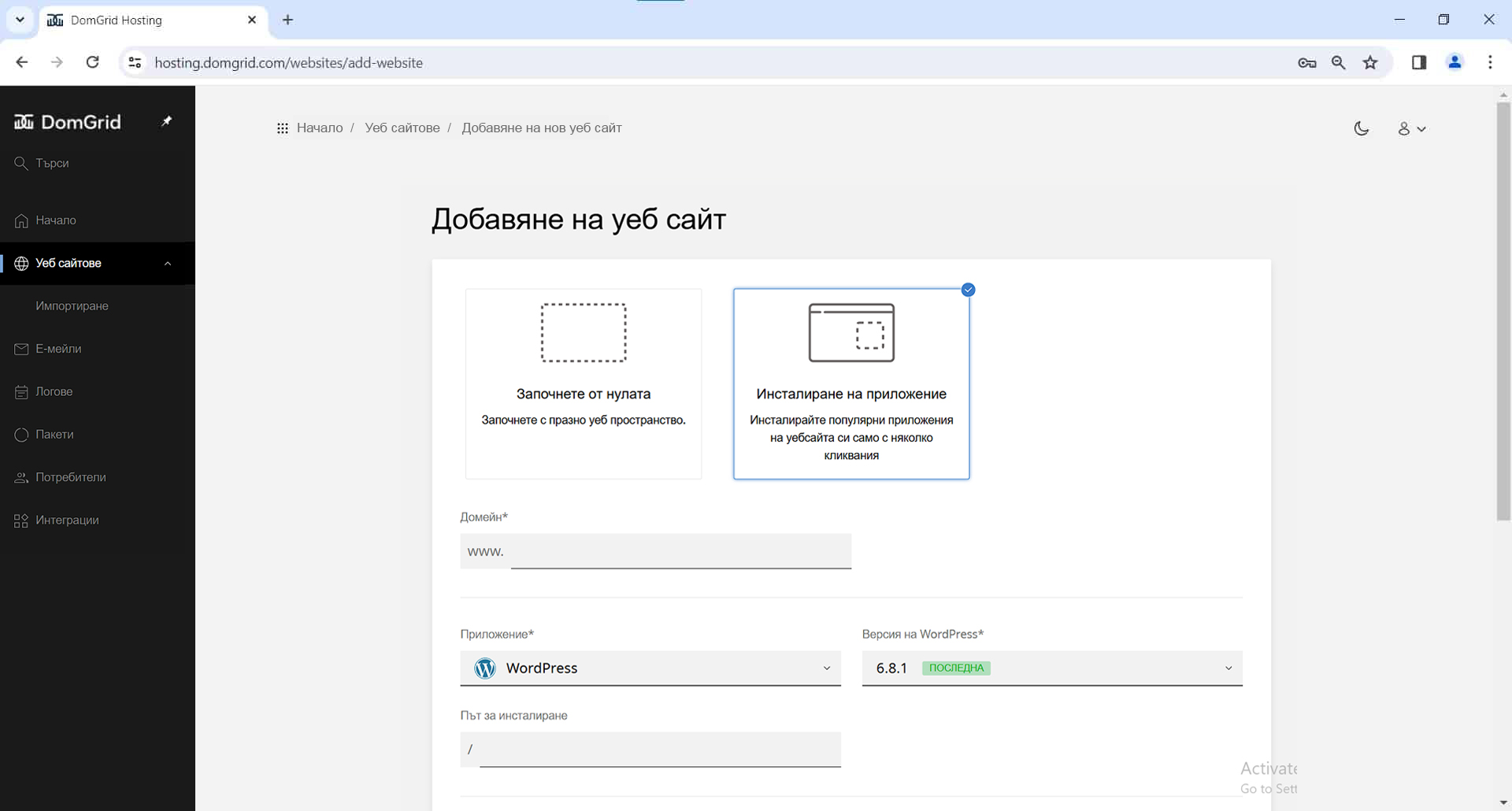Open a new browser tab
1512x811 pixels.
[288, 20]
